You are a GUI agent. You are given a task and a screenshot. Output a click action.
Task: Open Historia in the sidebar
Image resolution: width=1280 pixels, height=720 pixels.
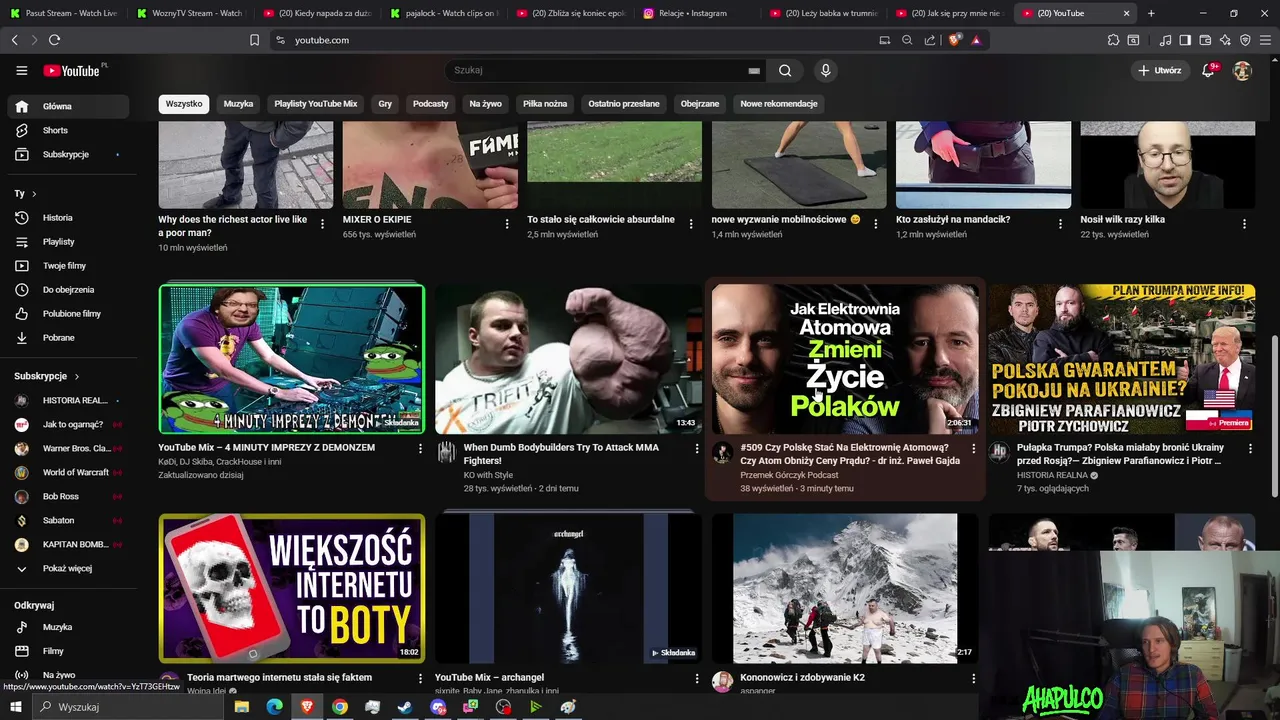pos(66,218)
